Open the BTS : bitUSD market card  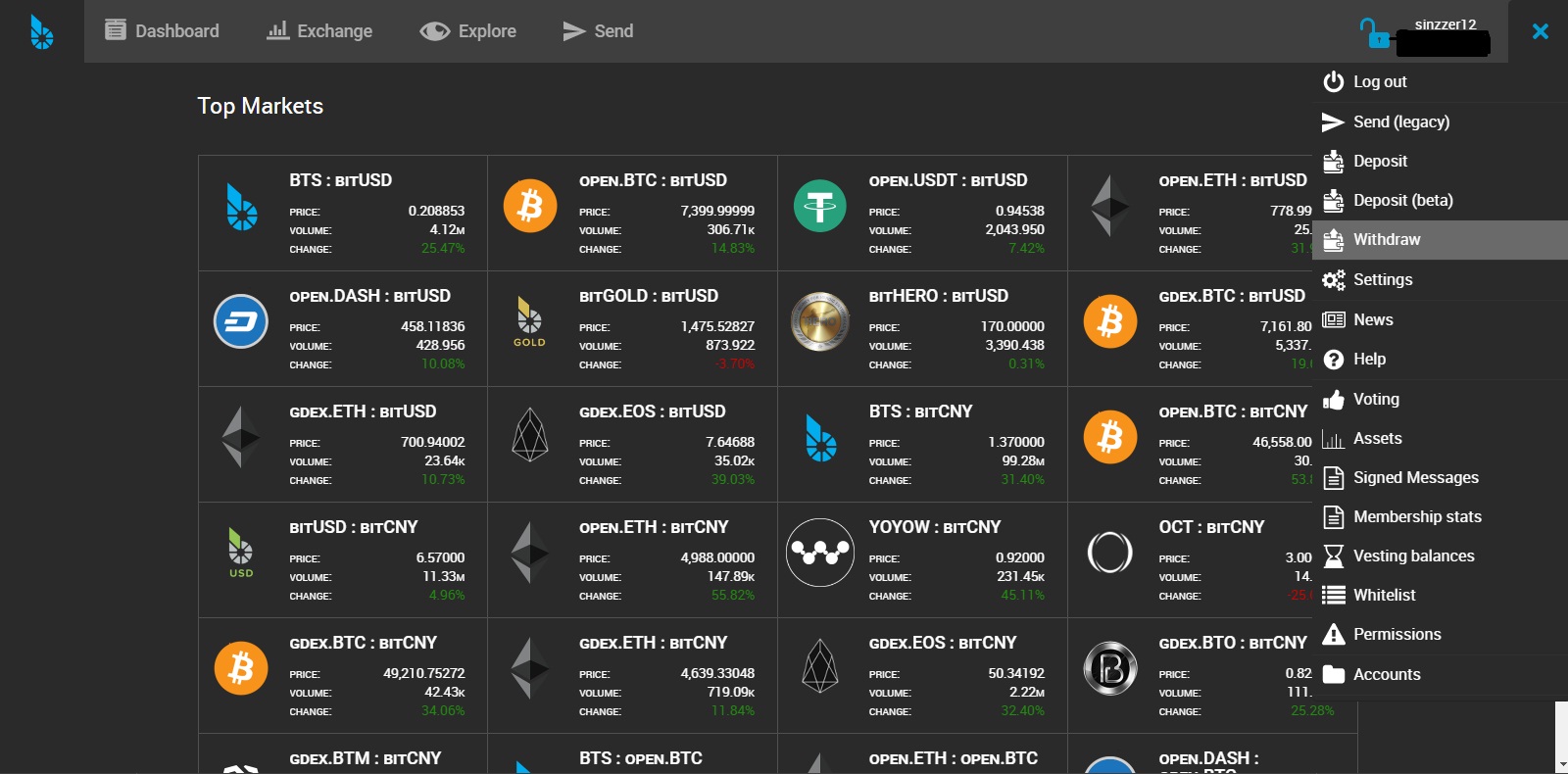343,214
